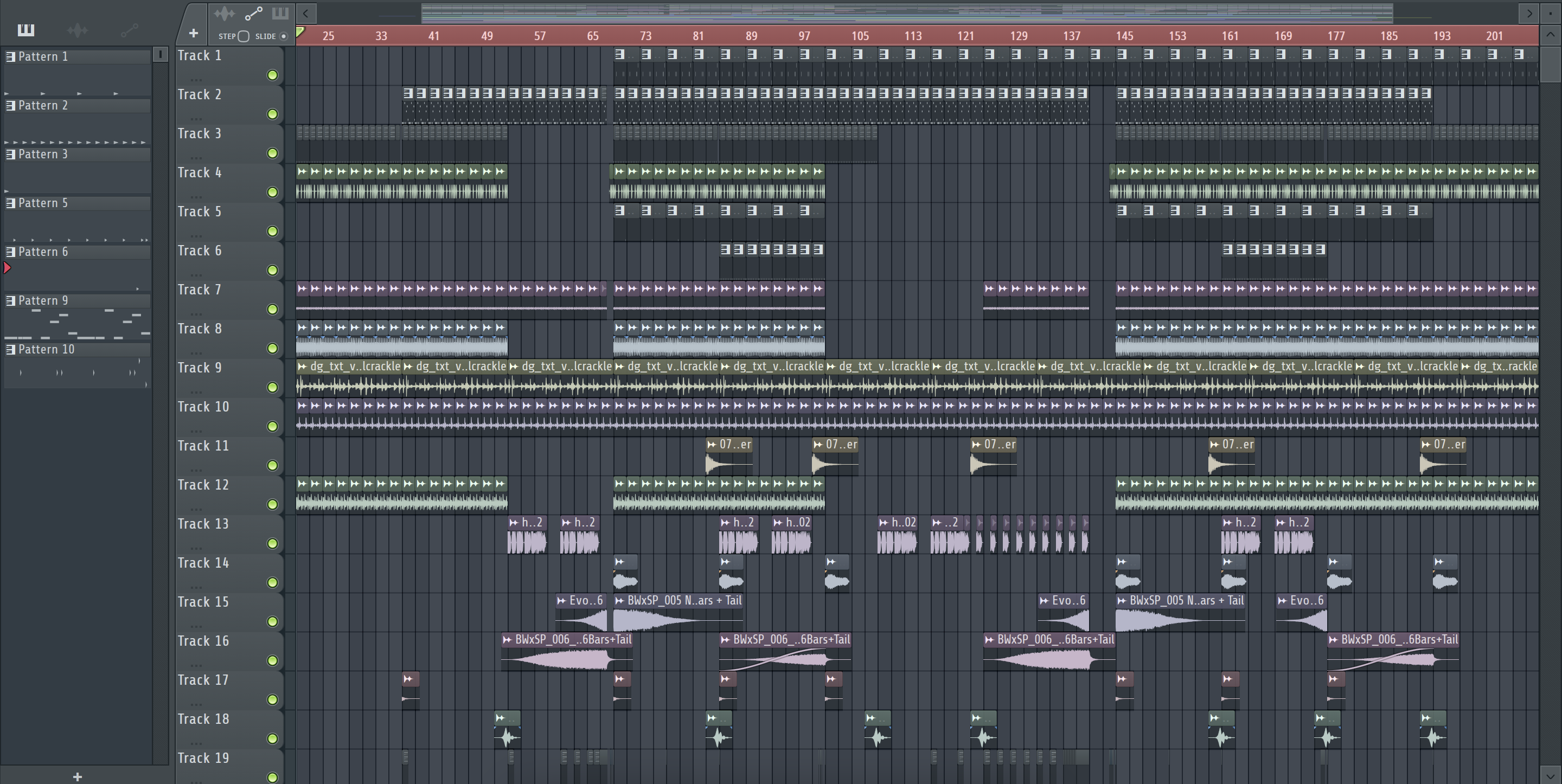Click the Pattern 9 piano roll icon
This screenshot has height=784, width=1562.
10,301
